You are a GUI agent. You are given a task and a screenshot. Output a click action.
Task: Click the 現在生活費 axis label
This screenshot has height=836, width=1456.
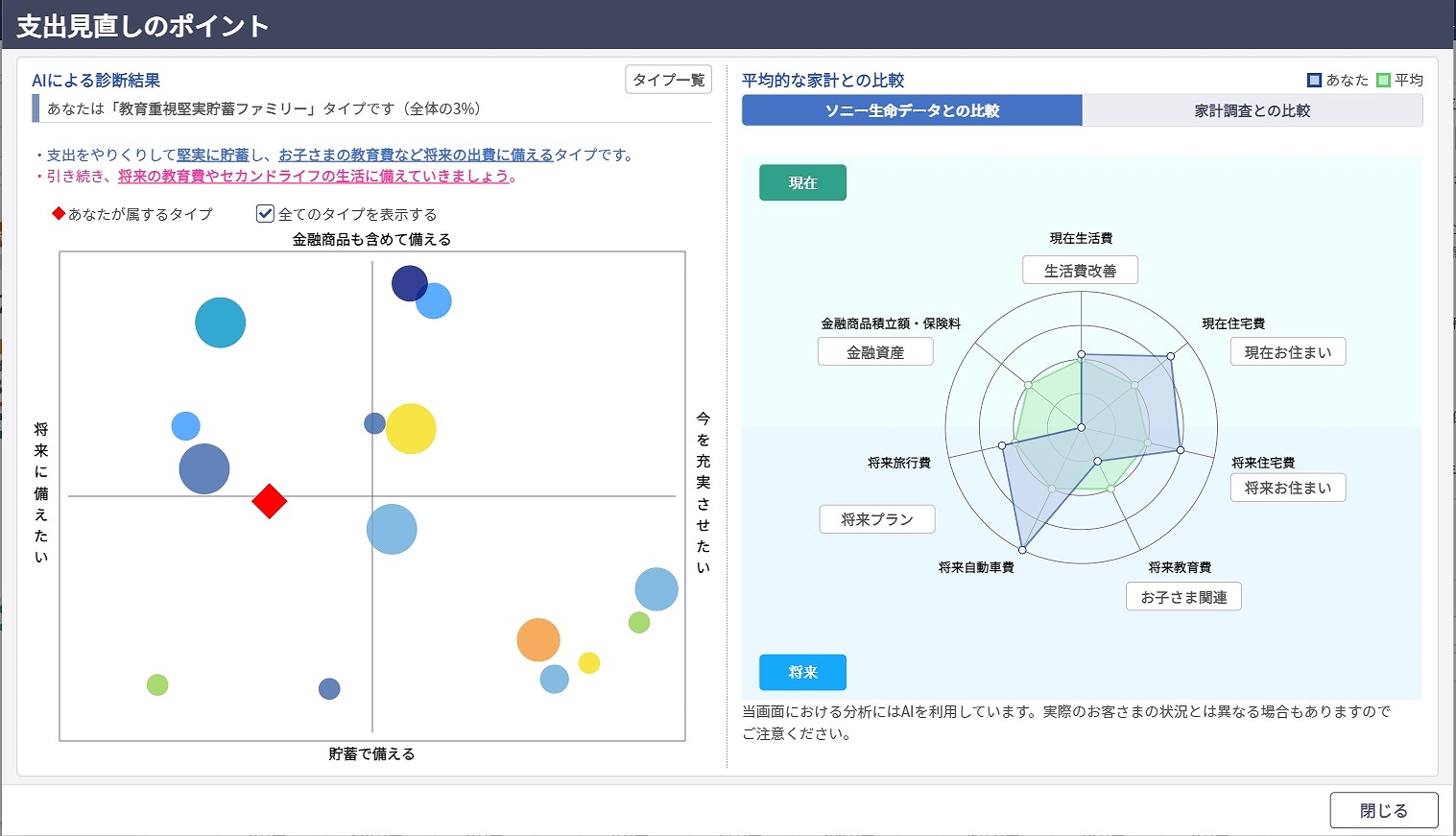click(1081, 238)
